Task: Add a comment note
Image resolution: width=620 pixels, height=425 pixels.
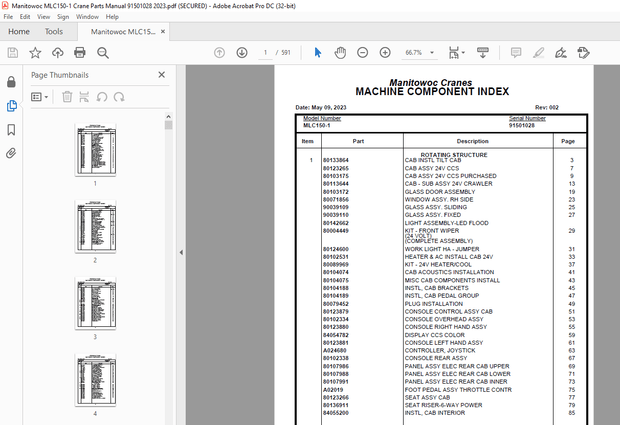Action: tap(516, 53)
